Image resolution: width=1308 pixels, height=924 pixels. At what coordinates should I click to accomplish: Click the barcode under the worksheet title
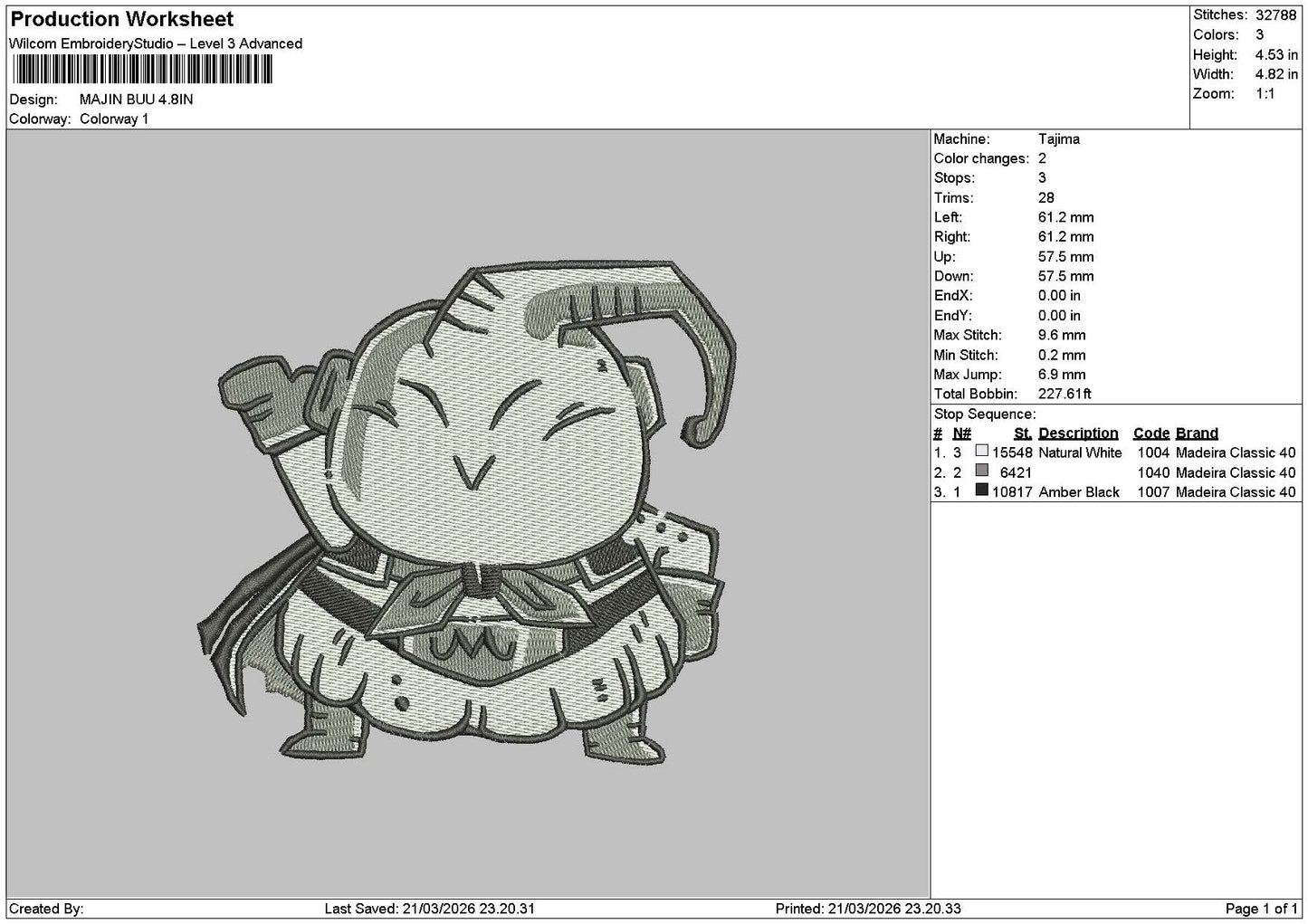(x=141, y=69)
